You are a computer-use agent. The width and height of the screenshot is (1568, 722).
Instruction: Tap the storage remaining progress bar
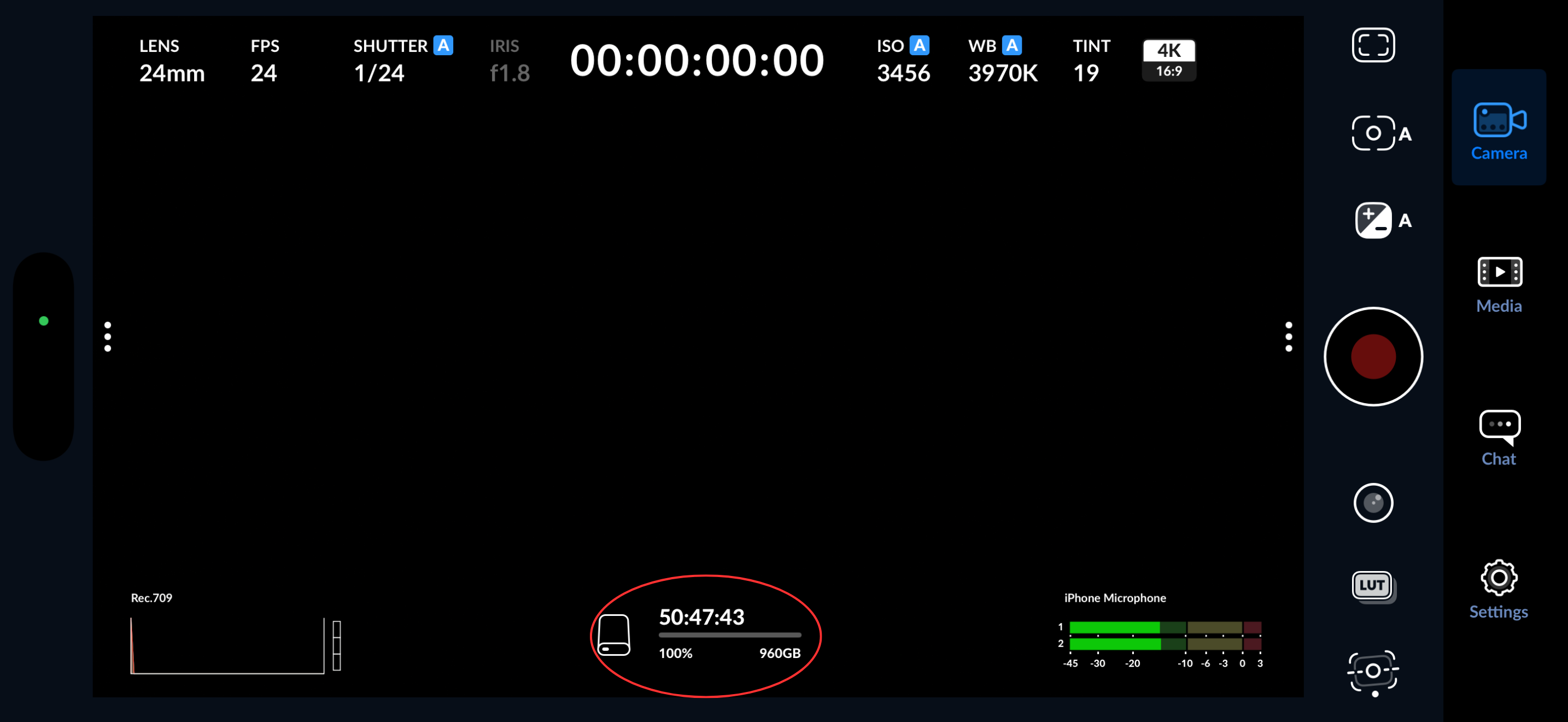(729, 635)
